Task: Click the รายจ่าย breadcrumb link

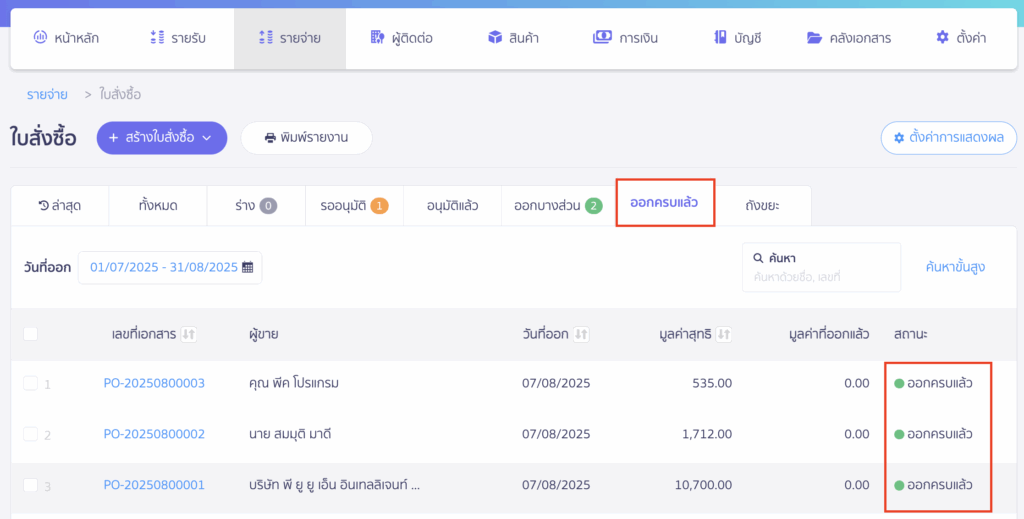Action: click(47, 95)
